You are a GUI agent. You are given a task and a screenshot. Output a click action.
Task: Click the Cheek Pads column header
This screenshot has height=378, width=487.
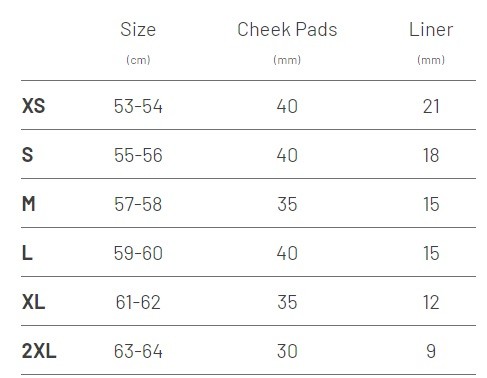click(x=287, y=30)
